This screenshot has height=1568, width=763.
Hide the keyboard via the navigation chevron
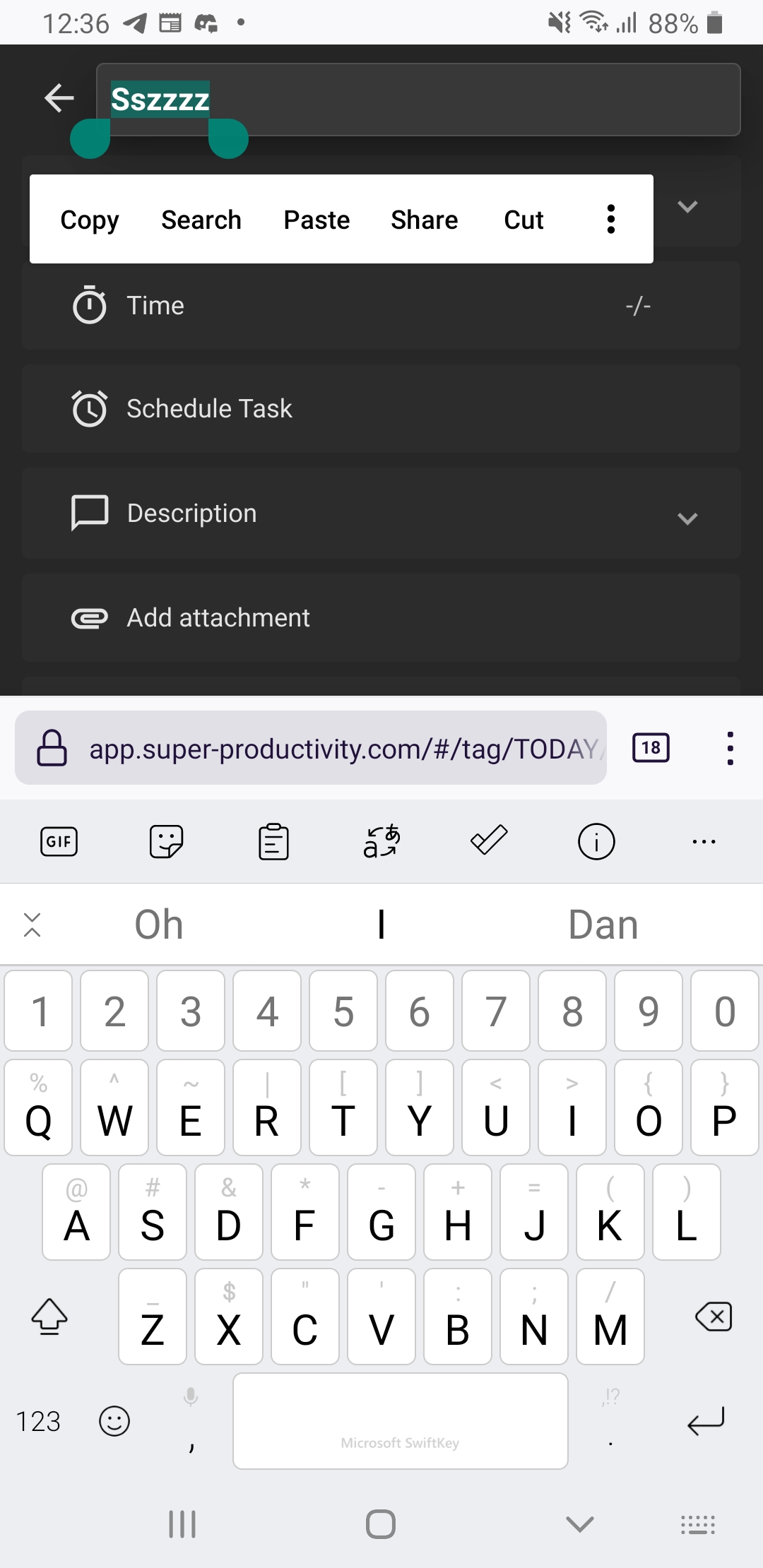[x=579, y=1523]
